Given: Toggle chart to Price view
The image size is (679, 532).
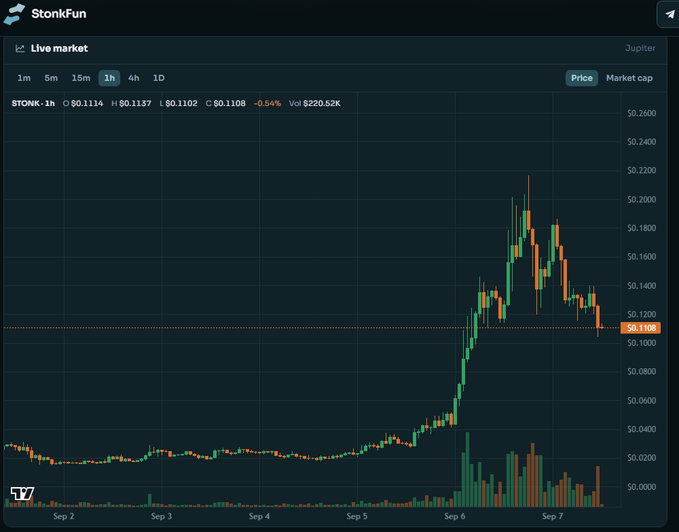Looking at the screenshot, I should [582, 78].
